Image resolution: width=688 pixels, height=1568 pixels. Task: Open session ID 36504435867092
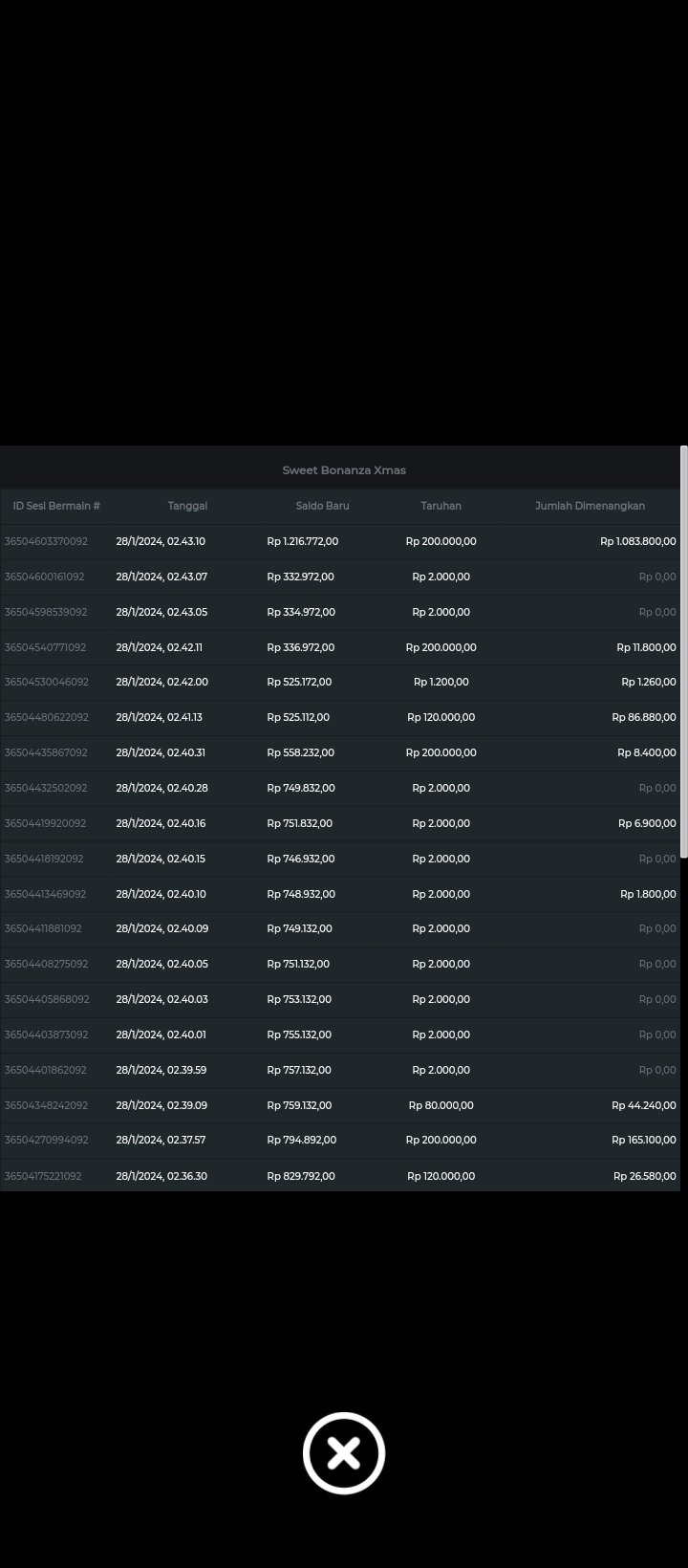coord(46,752)
